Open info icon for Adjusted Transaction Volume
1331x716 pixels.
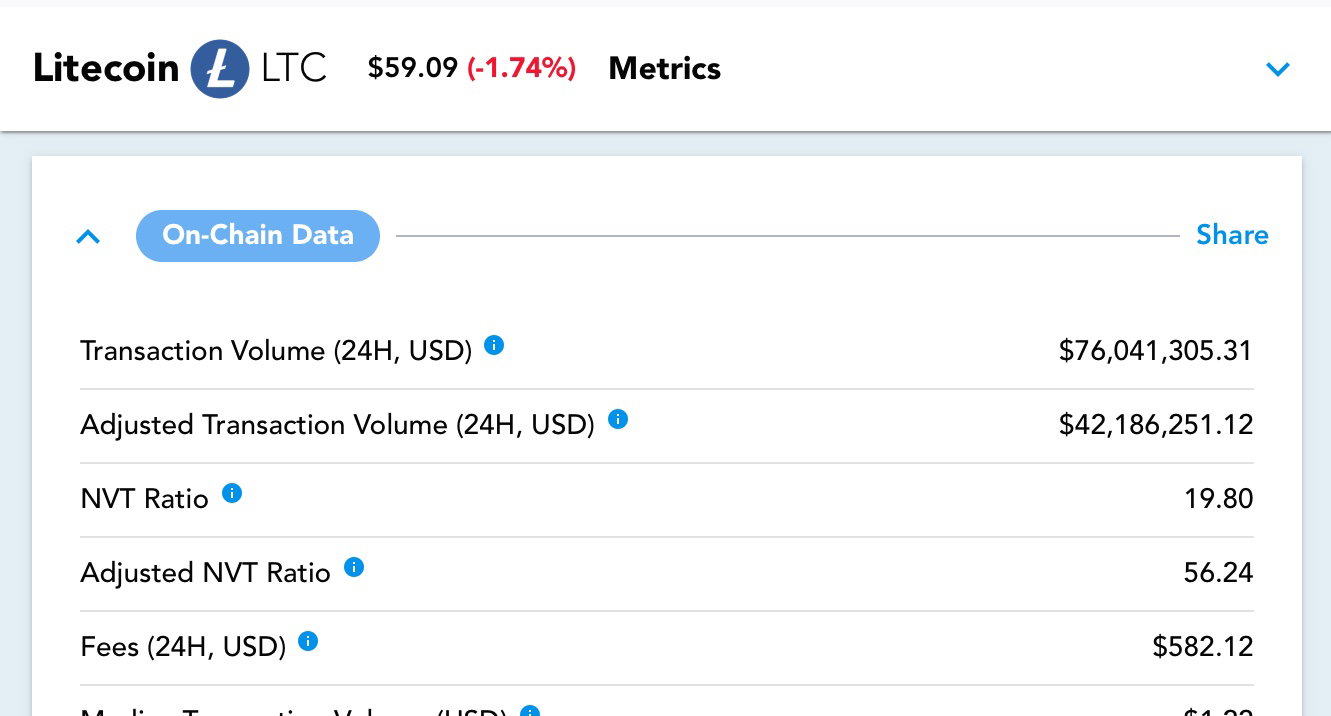[x=618, y=420]
